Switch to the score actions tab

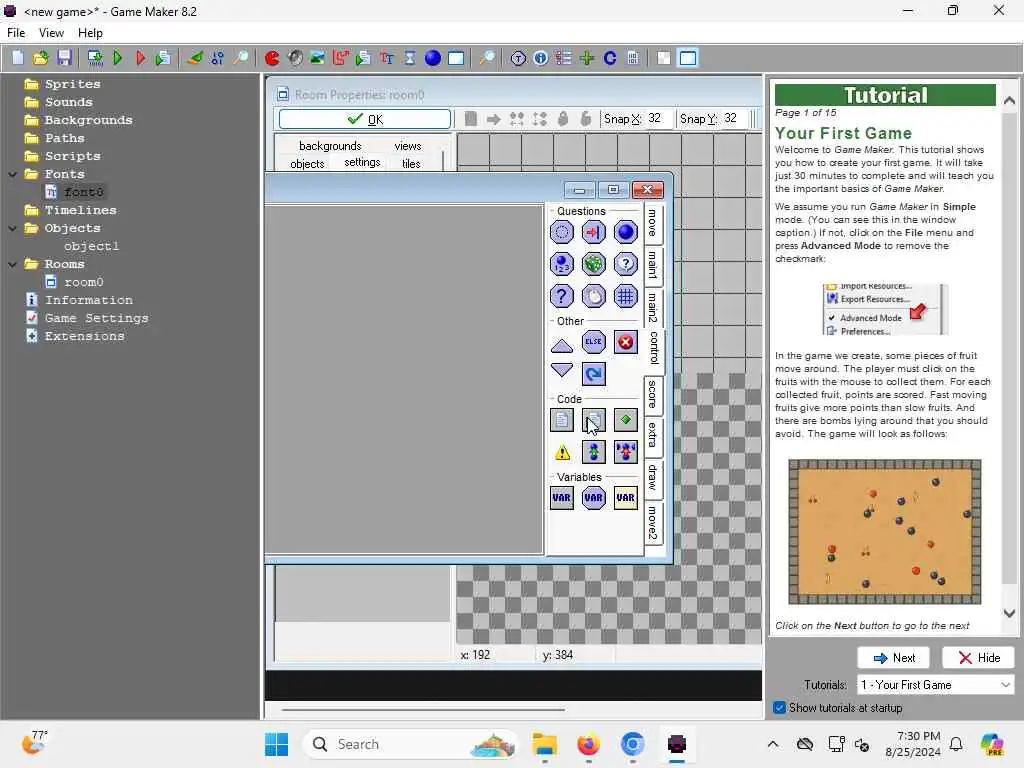pos(653,394)
